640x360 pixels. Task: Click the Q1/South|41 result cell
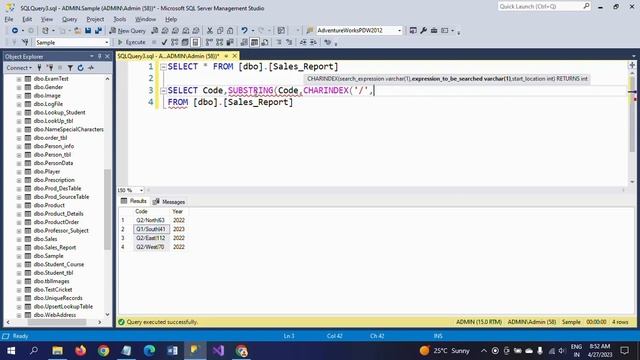[151, 229]
